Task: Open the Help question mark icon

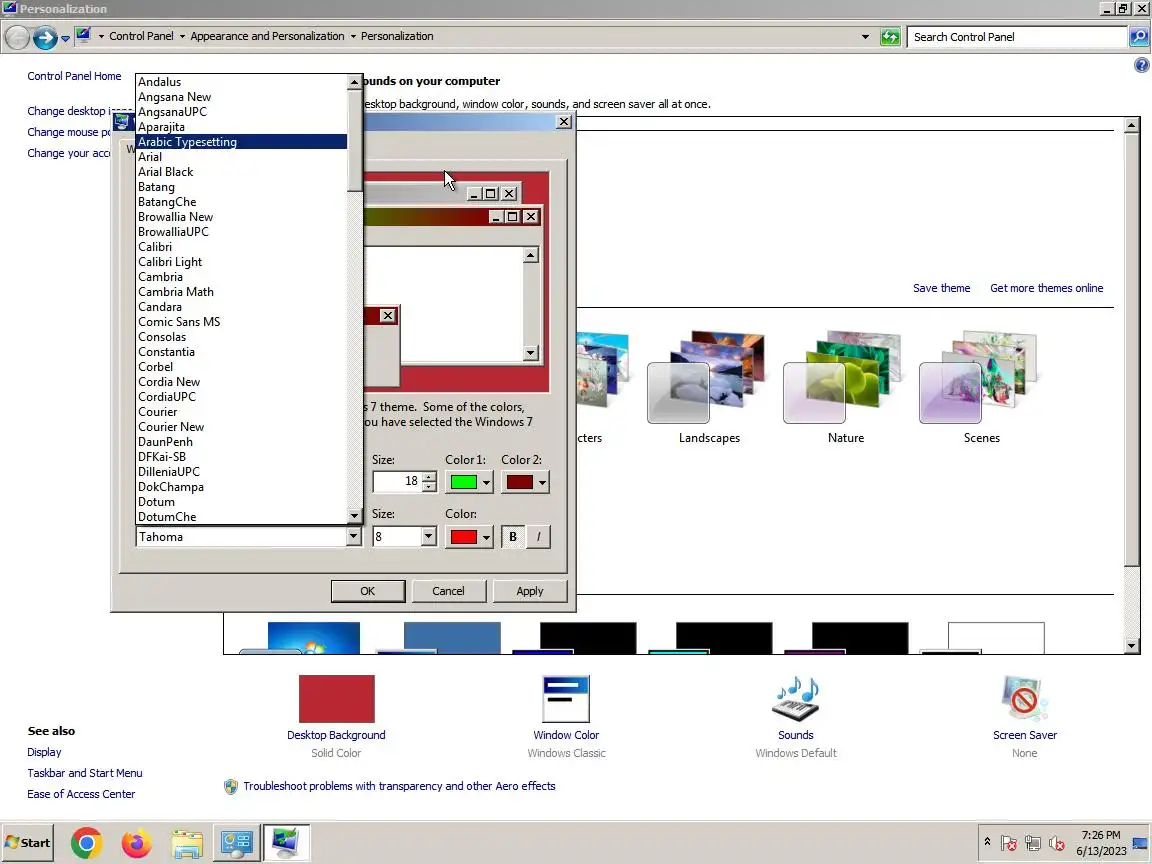Action: (1141, 65)
